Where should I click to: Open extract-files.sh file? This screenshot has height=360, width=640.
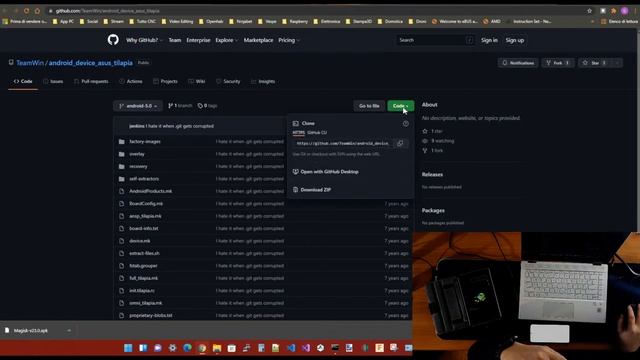(x=144, y=253)
